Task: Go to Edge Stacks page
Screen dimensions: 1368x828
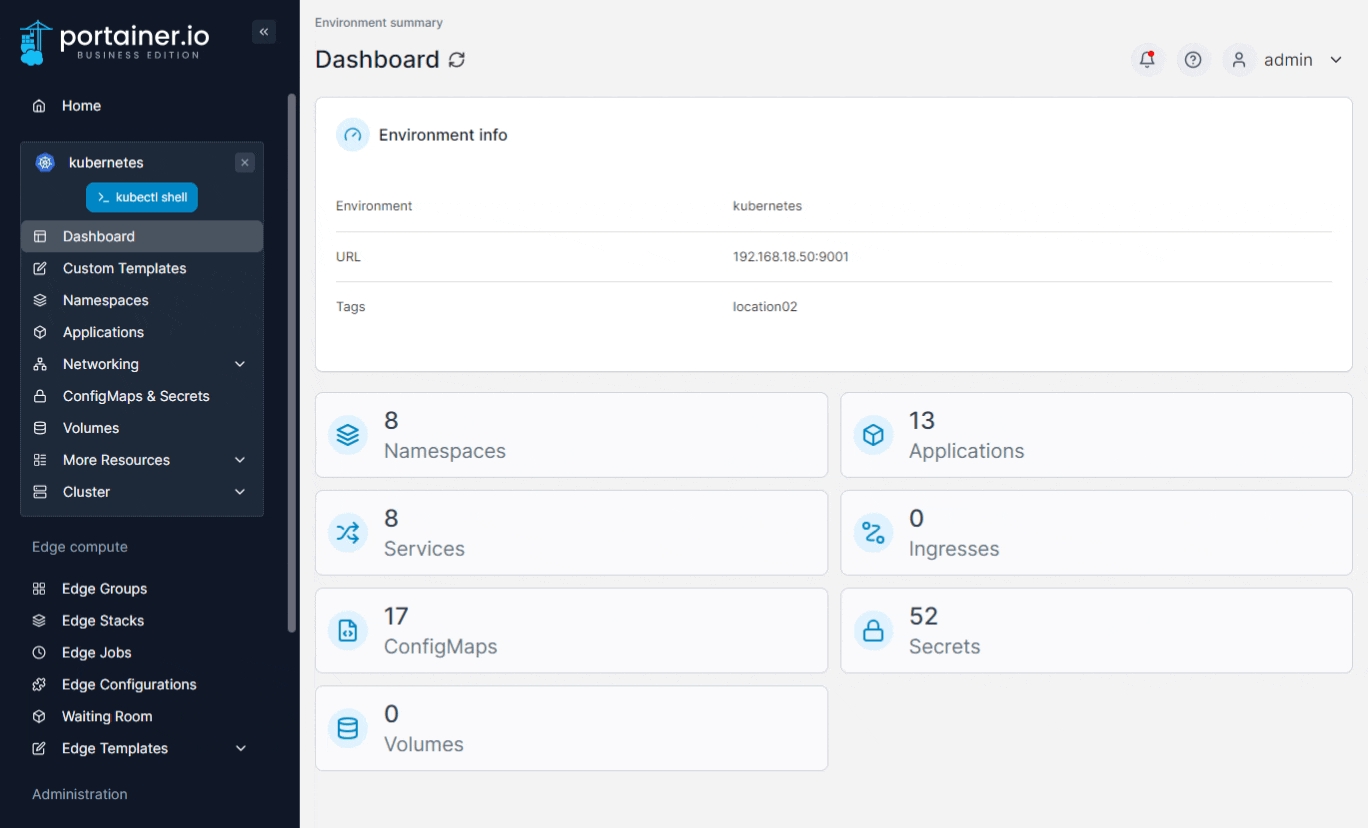Action: tap(103, 621)
